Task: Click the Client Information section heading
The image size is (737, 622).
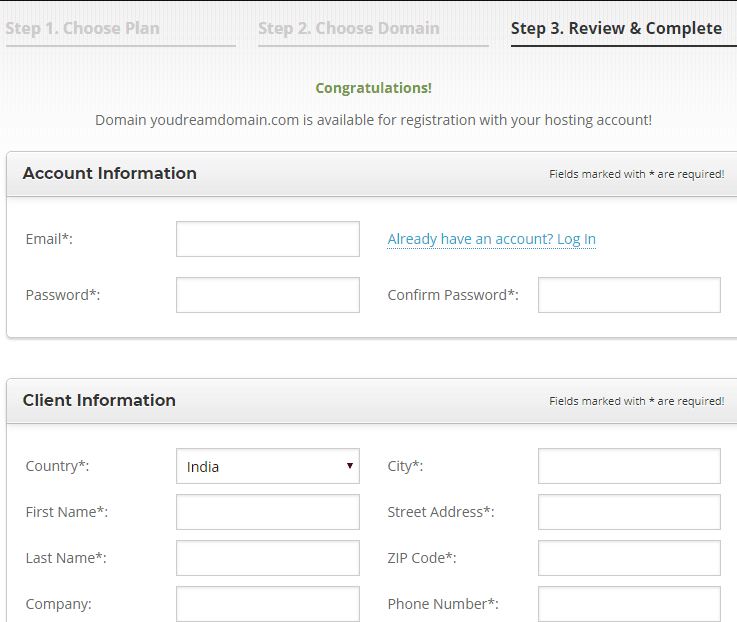Action: point(99,400)
